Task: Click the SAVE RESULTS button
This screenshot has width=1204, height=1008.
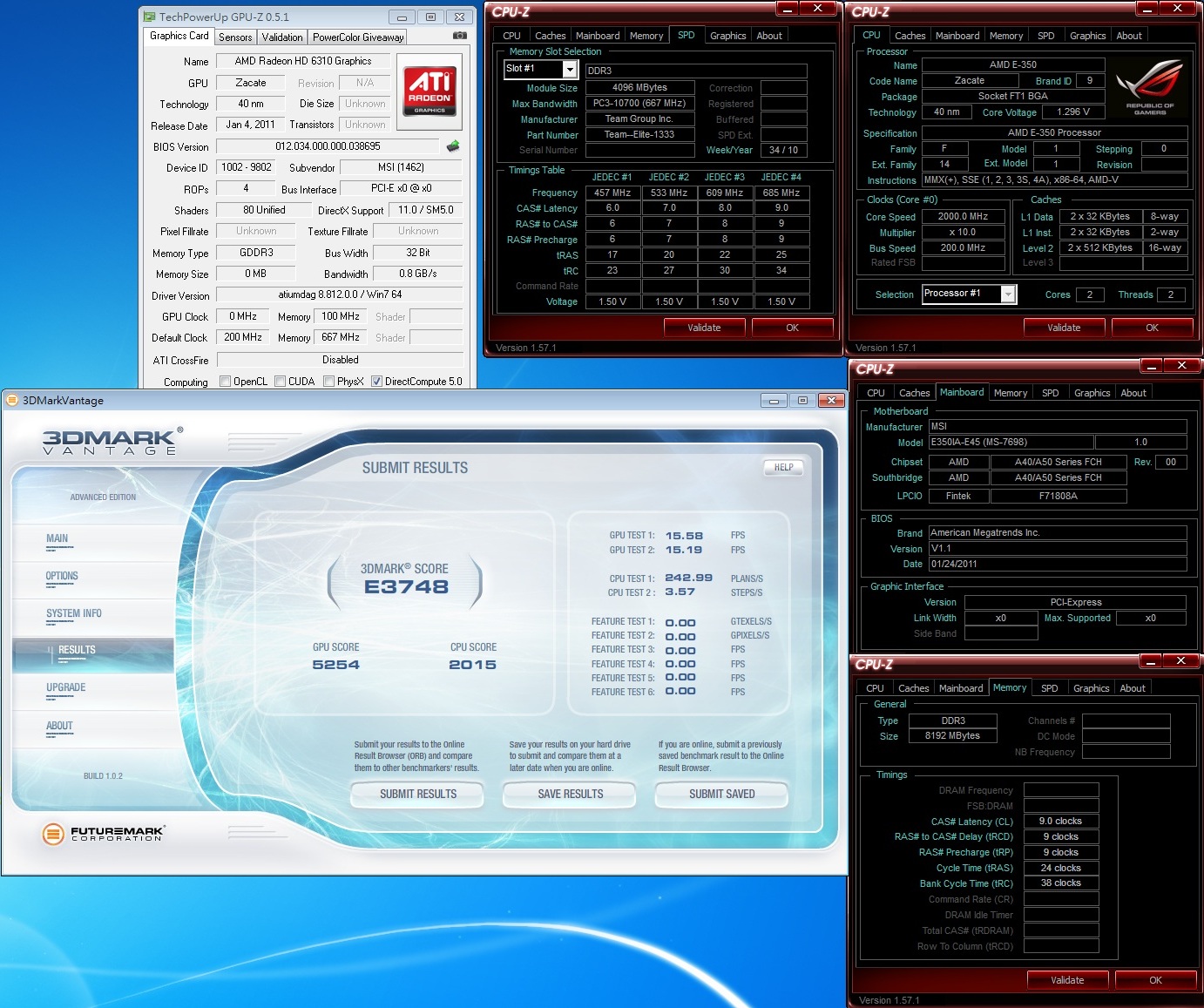Action: tap(570, 794)
